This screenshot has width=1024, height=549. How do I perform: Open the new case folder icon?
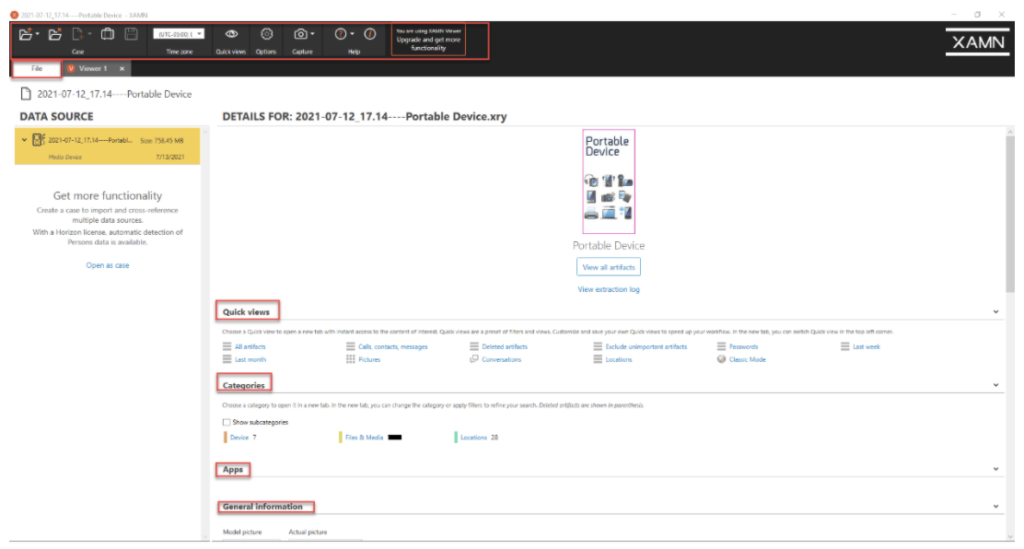pos(25,35)
